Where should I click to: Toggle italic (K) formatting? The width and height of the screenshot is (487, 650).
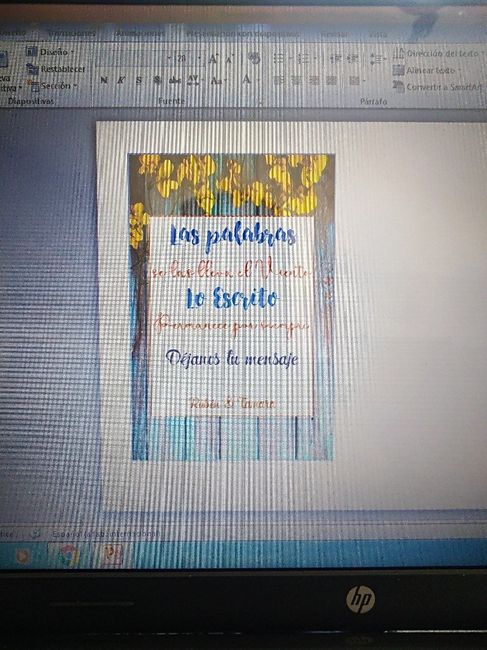click(121, 80)
